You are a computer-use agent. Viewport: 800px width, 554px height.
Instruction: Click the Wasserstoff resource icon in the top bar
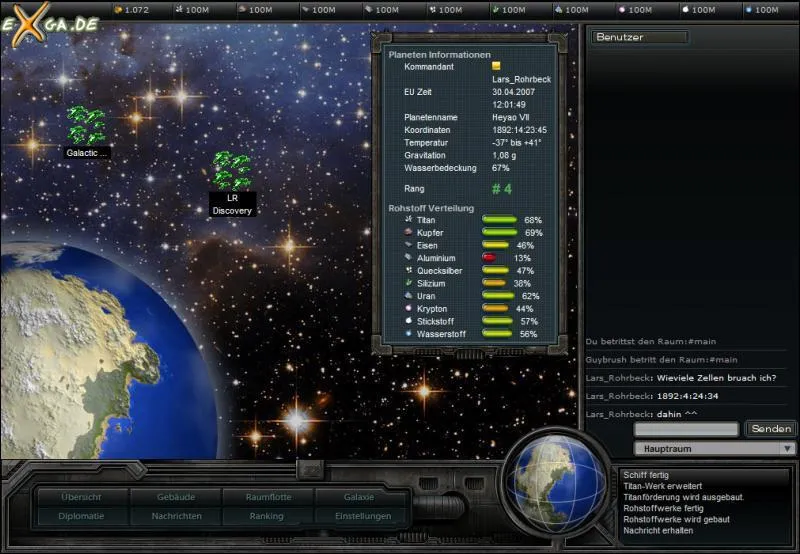(x=748, y=10)
